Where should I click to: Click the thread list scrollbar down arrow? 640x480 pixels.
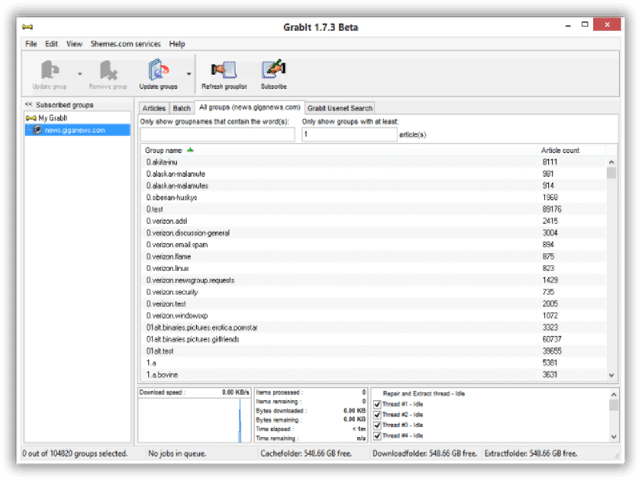(613, 437)
